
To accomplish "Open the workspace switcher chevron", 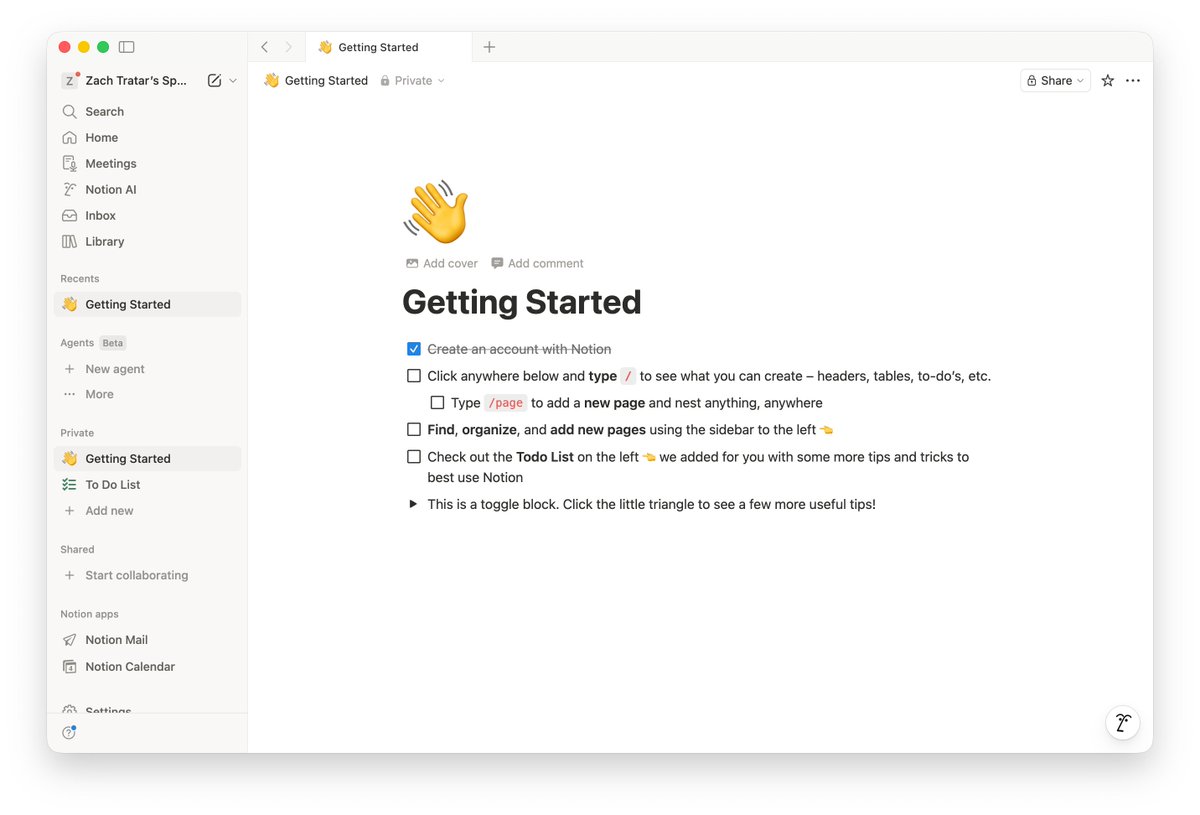I will [233, 81].
